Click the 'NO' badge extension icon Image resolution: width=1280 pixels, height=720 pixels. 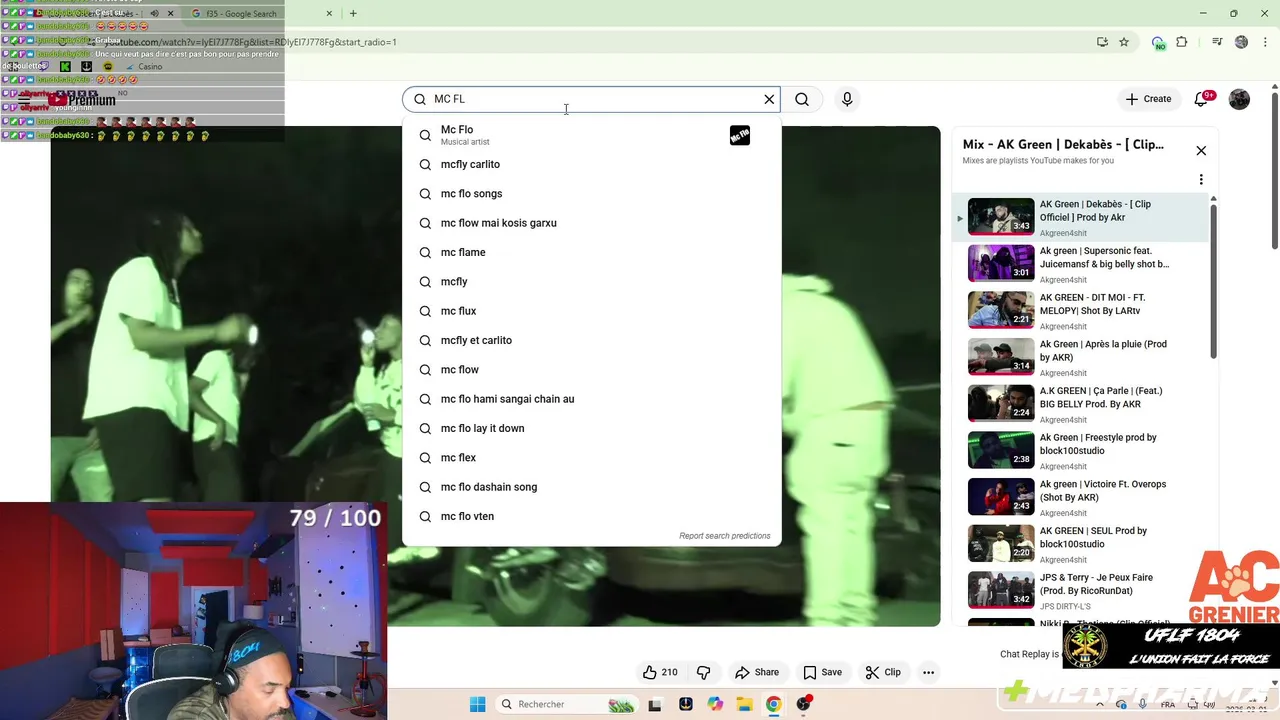(1158, 42)
